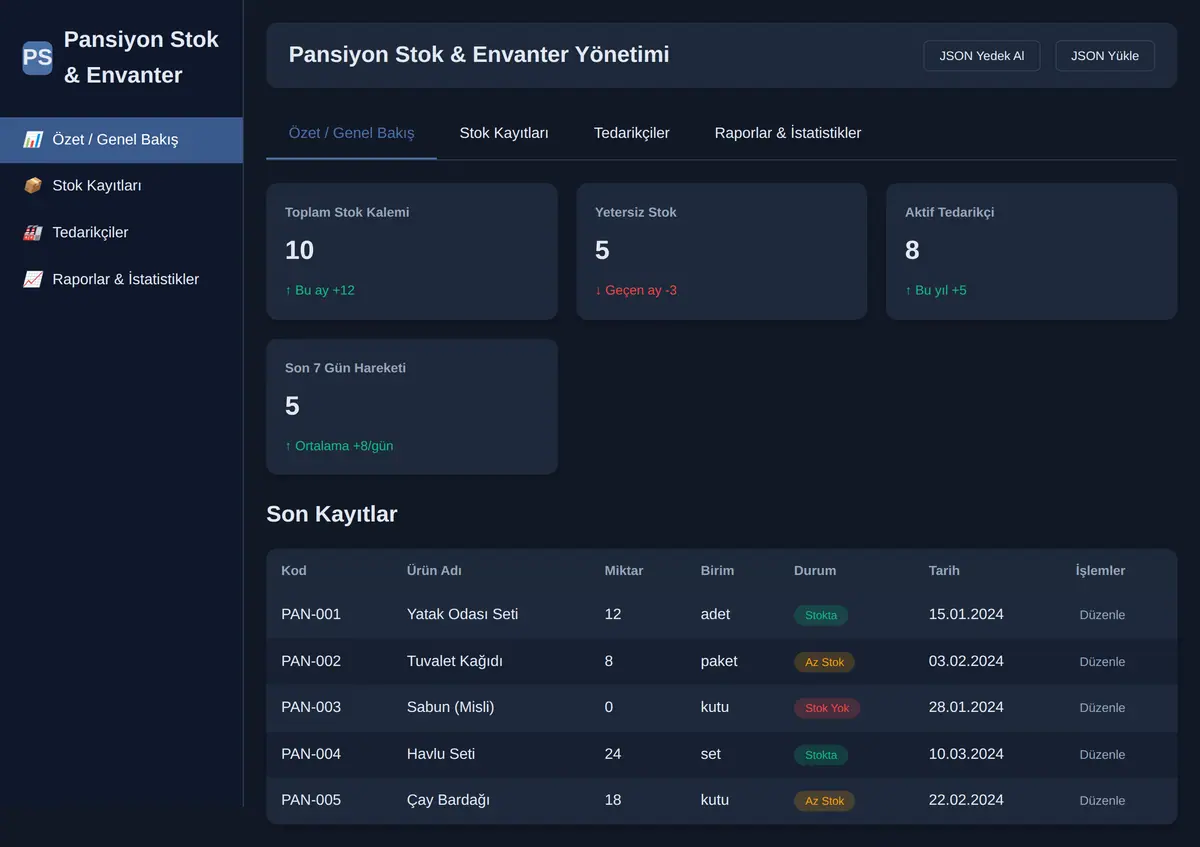Click the PAN-003 code cell

pyautogui.click(x=311, y=707)
